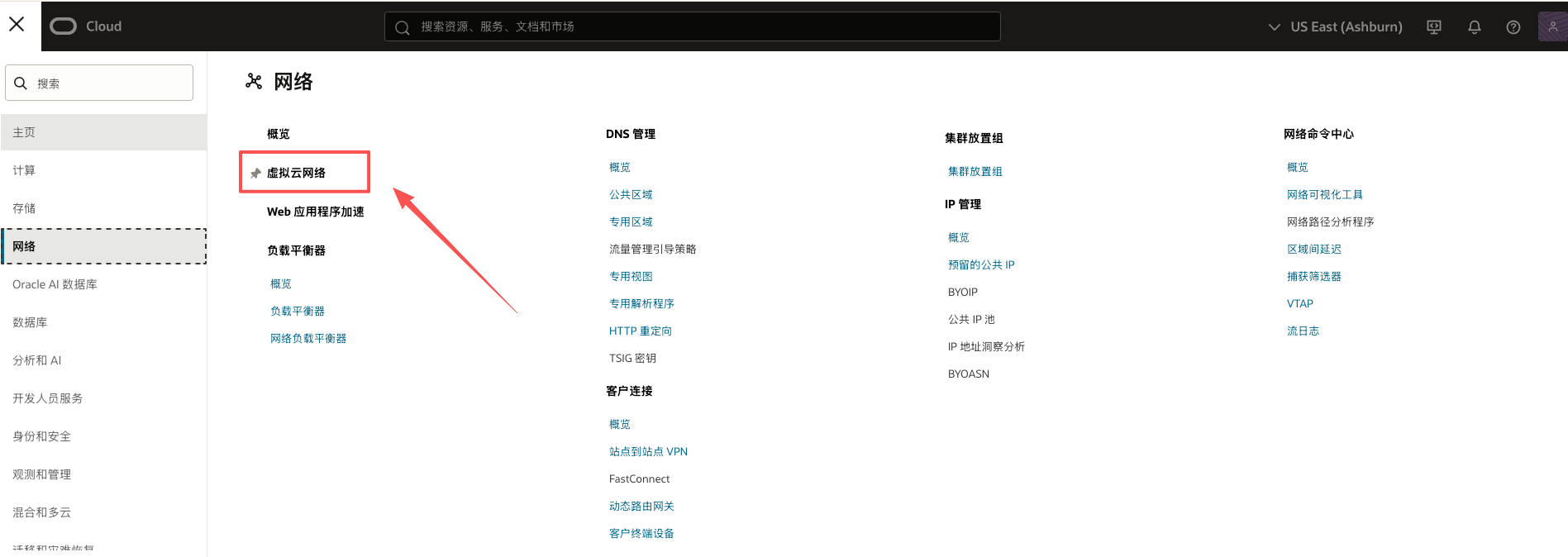Open the help question mark icon

tap(1513, 27)
